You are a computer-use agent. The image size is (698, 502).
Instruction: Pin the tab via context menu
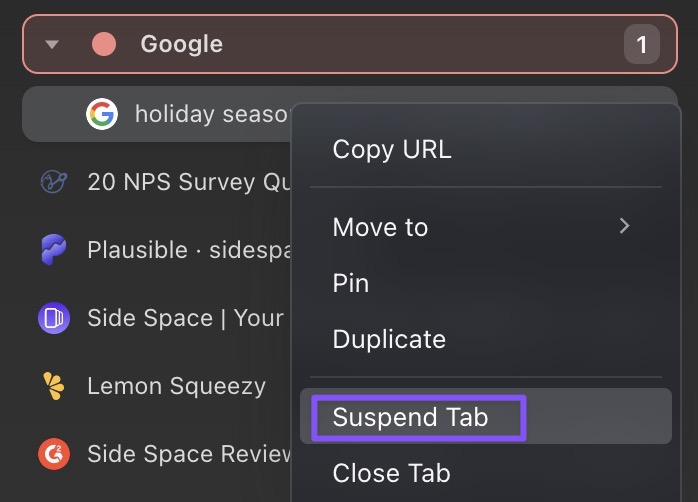pos(351,284)
